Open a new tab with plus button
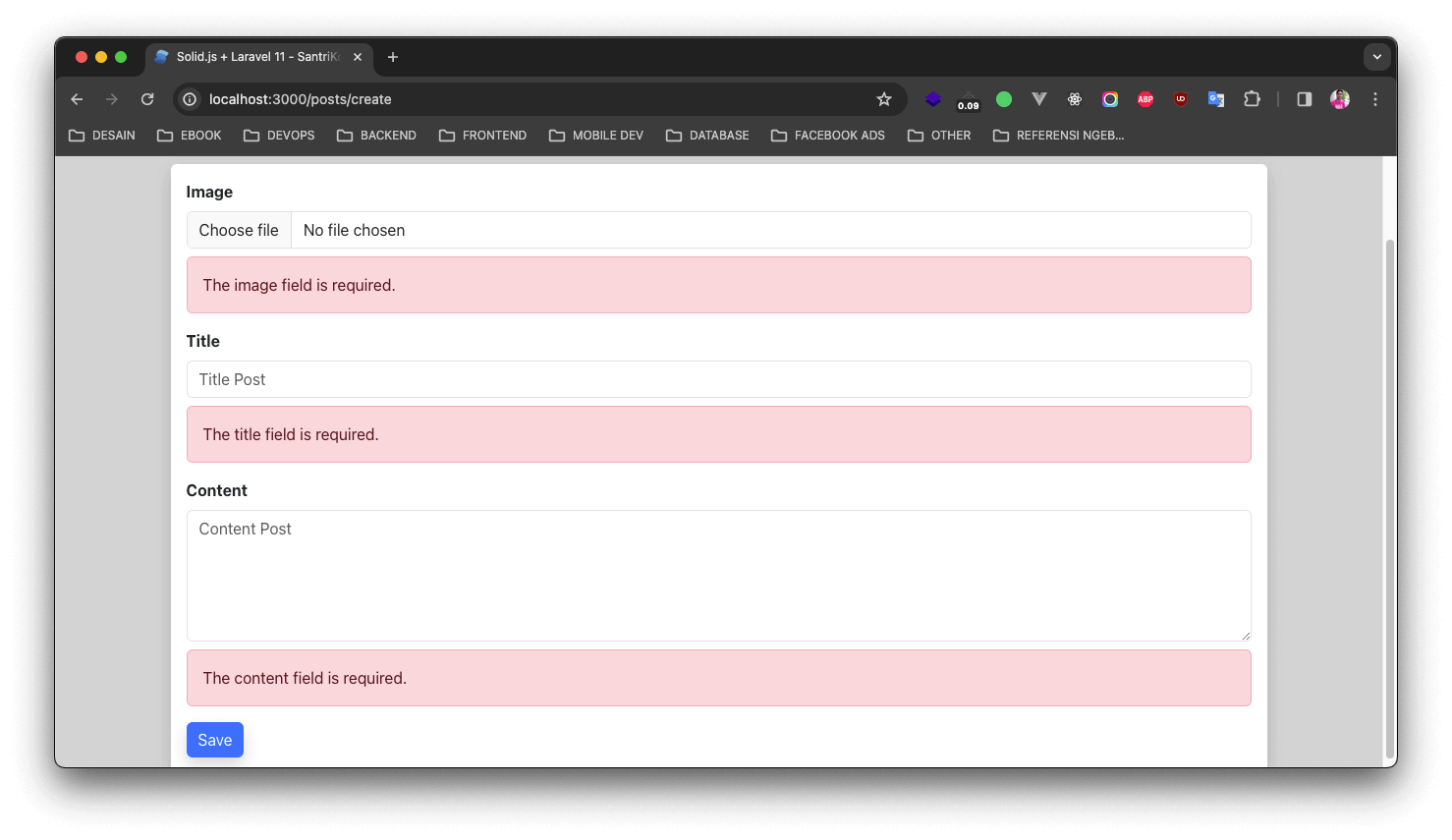This screenshot has width=1452, height=840. click(x=393, y=57)
